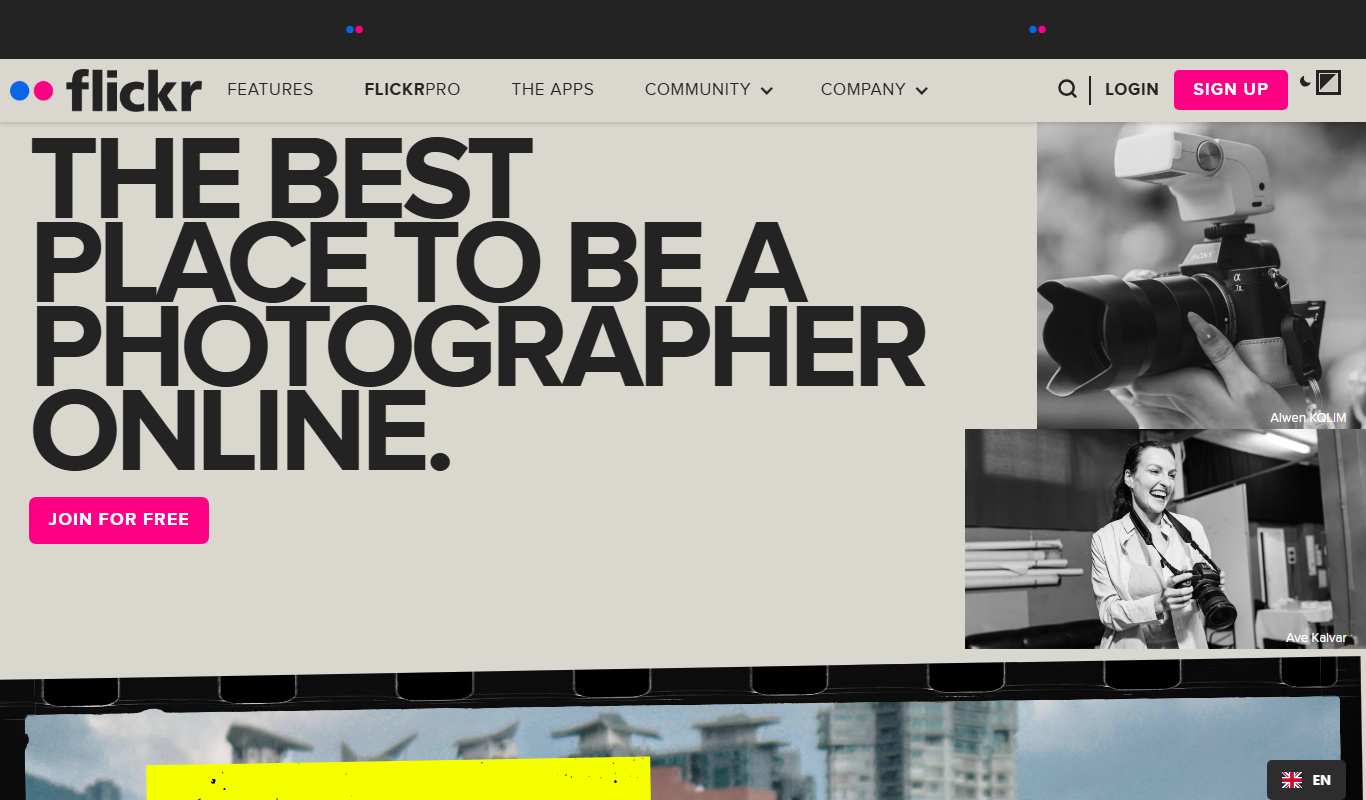The height and width of the screenshot is (800, 1366).
Task: Click the Flickr logo in the navigation bar
Action: 106,90
